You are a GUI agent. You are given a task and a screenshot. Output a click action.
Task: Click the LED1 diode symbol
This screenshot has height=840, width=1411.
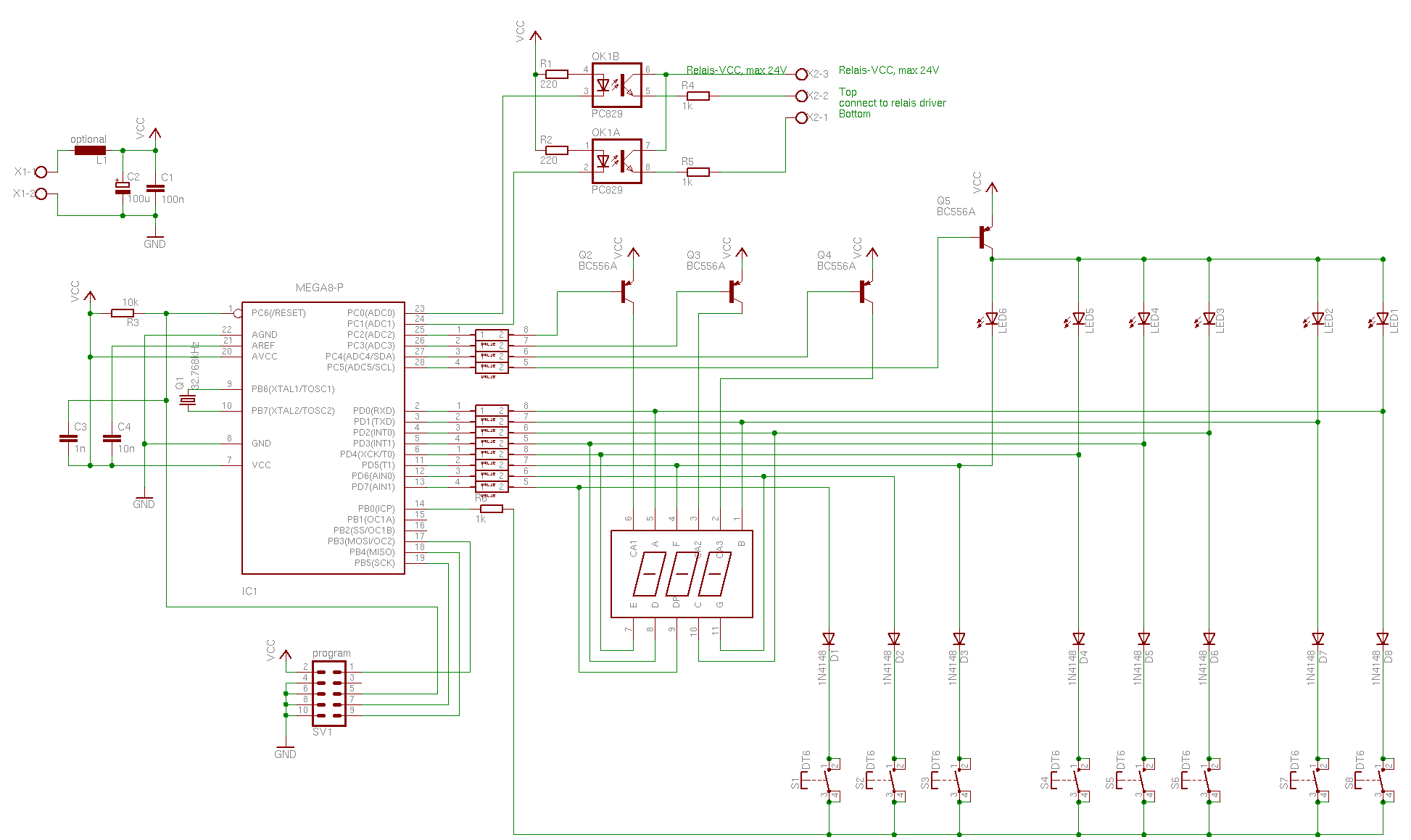click(1382, 318)
